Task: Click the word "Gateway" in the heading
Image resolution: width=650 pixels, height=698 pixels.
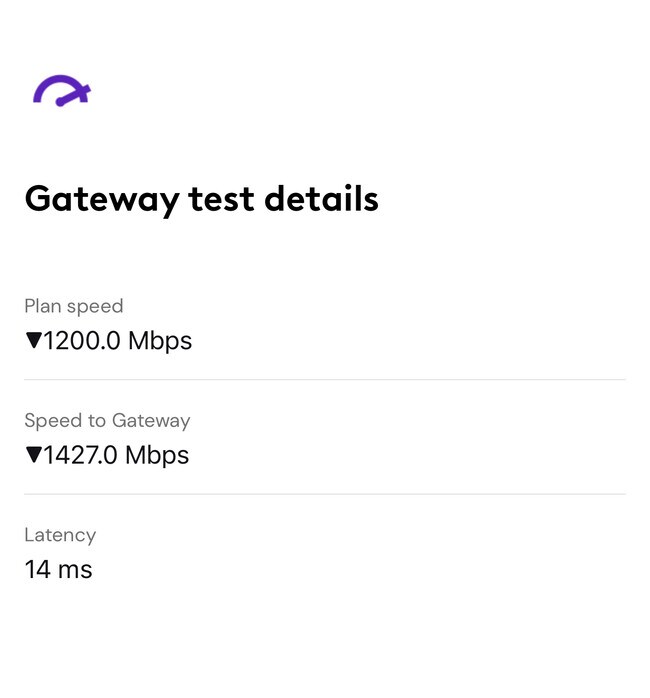Action: pyautogui.click(x=101, y=199)
